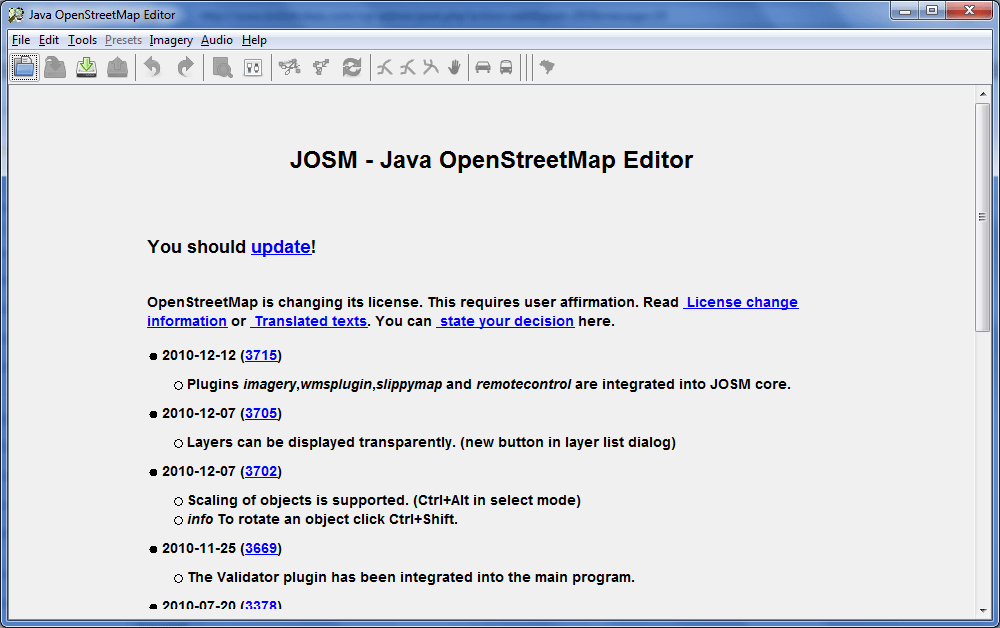The image size is (1000, 628).
Task: Open the File menu
Action: coord(20,40)
